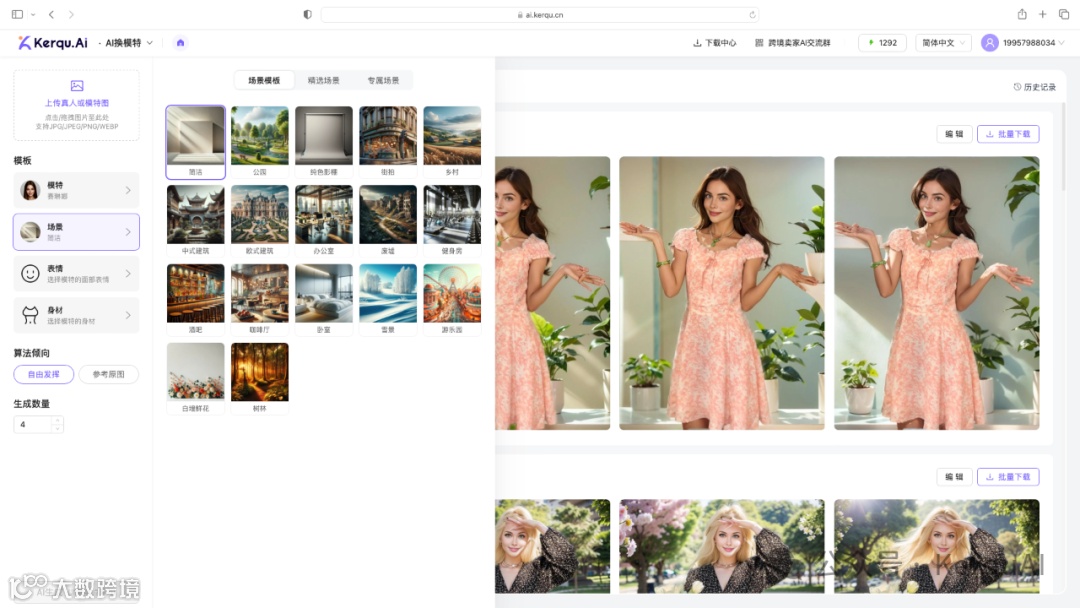
Task: Select 自由发挥 algorithm option
Action: [44, 374]
